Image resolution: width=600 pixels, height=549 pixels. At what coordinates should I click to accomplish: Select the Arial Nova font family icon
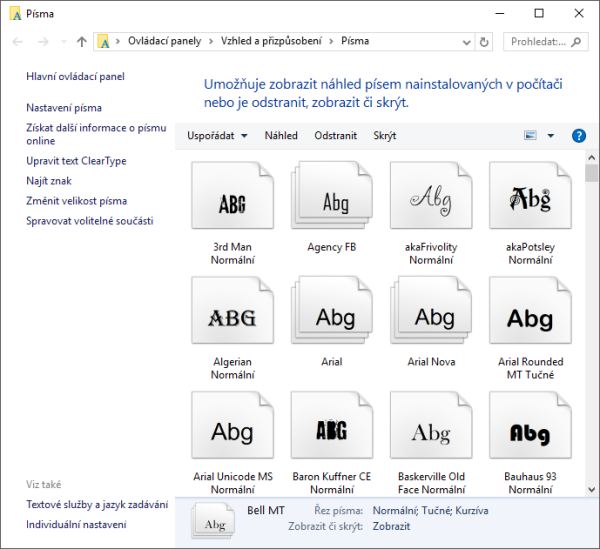point(431,310)
